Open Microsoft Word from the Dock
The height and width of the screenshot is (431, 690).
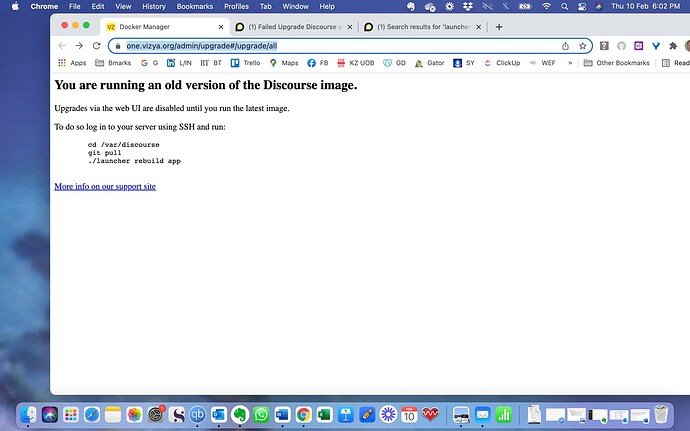pyautogui.click(x=282, y=414)
